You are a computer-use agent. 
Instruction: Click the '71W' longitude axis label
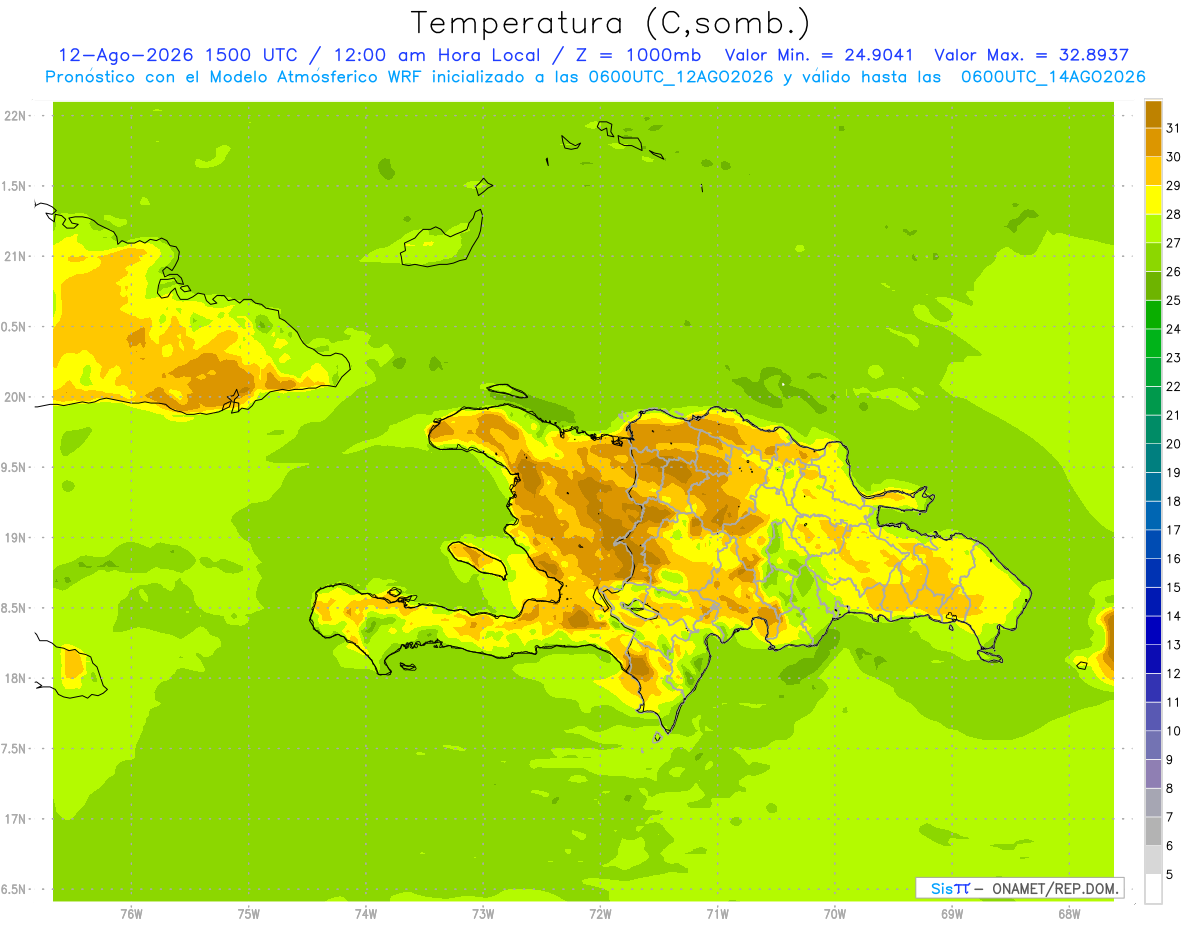[717, 914]
